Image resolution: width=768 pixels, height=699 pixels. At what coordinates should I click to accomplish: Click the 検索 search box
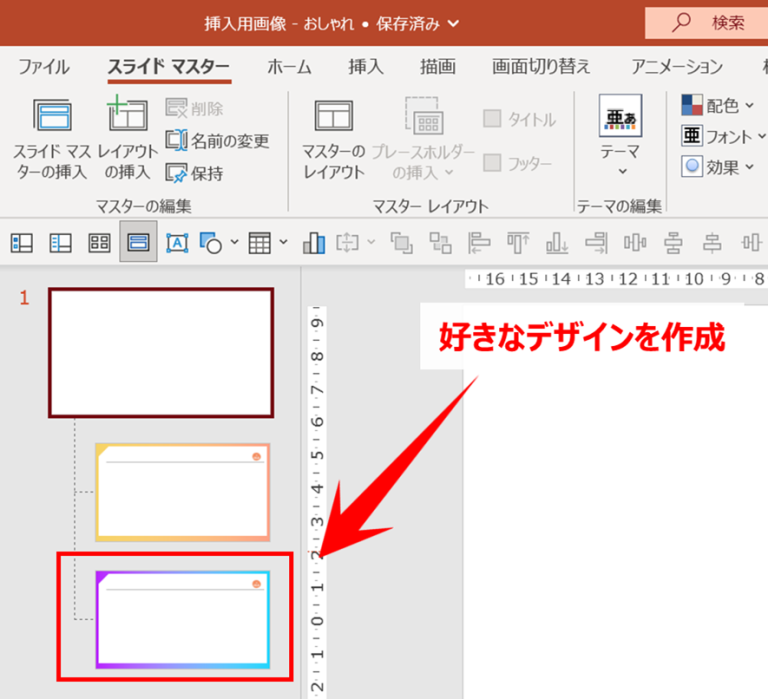706,23
